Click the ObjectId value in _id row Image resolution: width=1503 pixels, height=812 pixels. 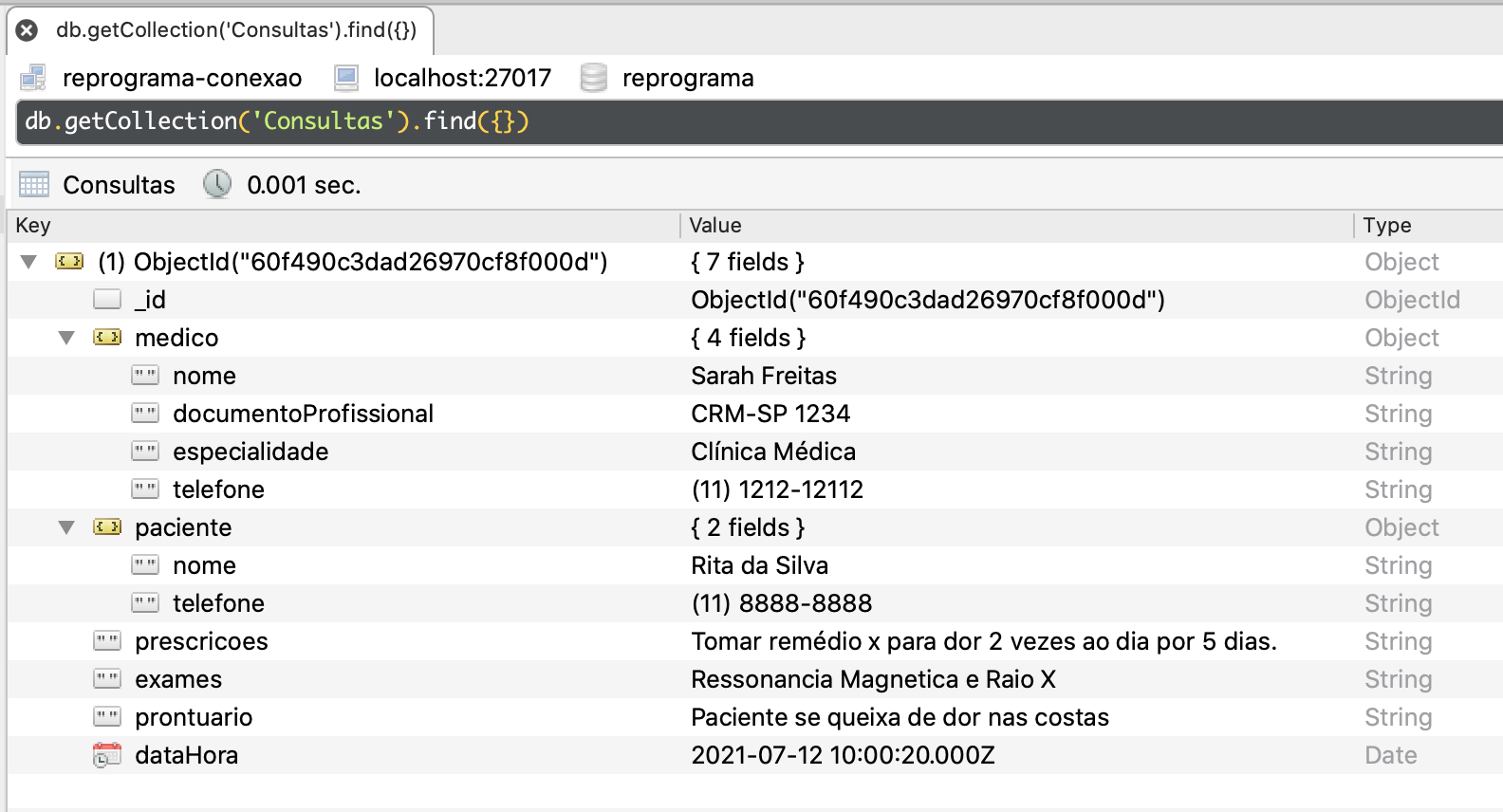(x=928, y=300)
